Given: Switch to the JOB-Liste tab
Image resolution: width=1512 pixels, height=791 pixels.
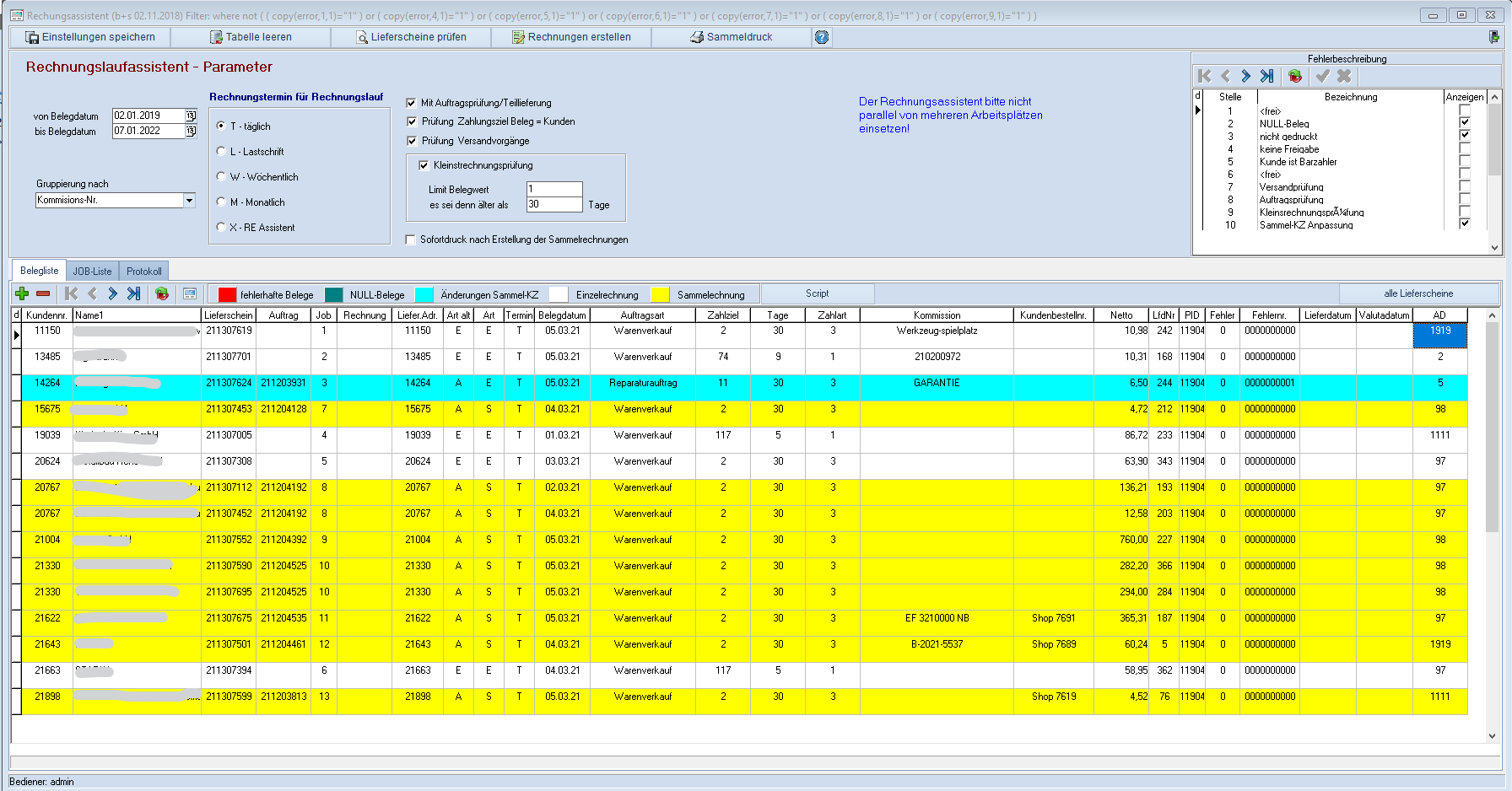Looking at the screenshot, I should tap(92, 272).
